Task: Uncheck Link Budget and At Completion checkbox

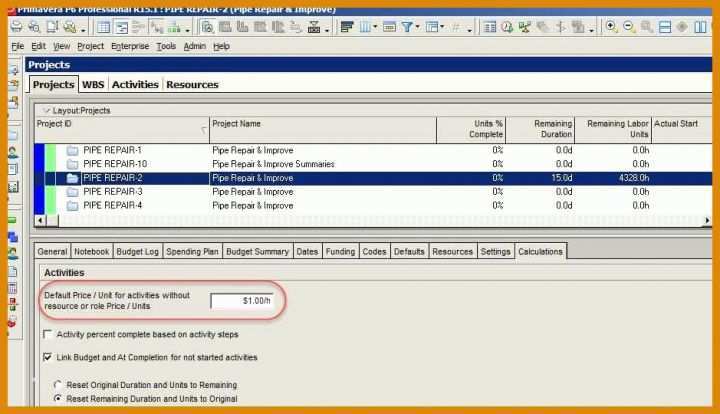Action: (x=48, y=357)
